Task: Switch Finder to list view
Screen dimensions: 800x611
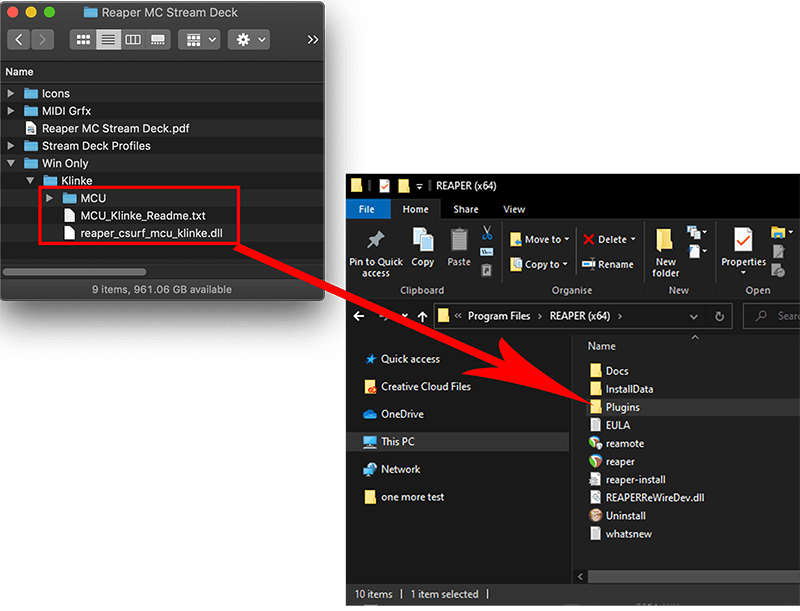Action: point(108,39)
